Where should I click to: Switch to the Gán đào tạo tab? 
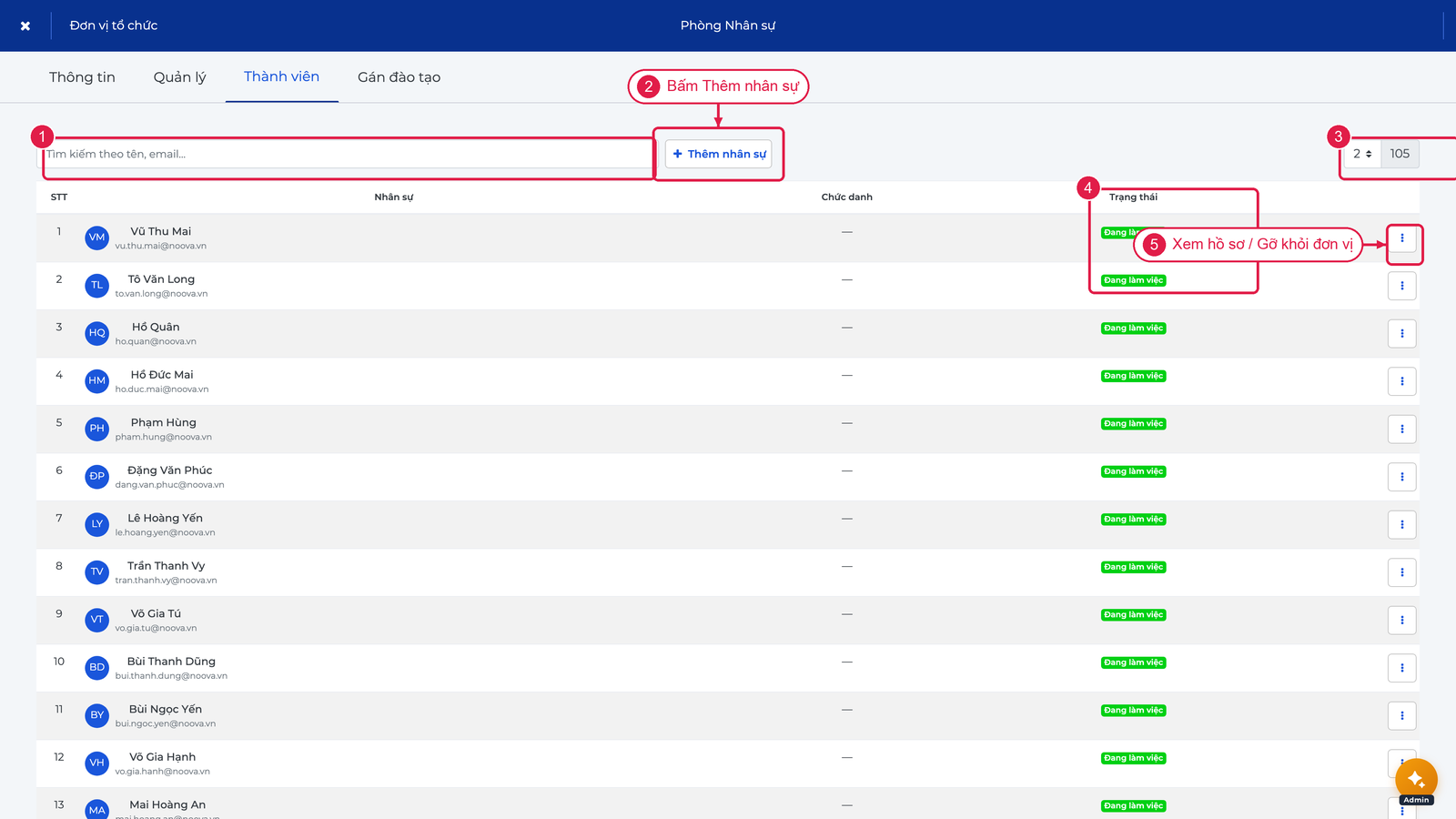(399, 77)
